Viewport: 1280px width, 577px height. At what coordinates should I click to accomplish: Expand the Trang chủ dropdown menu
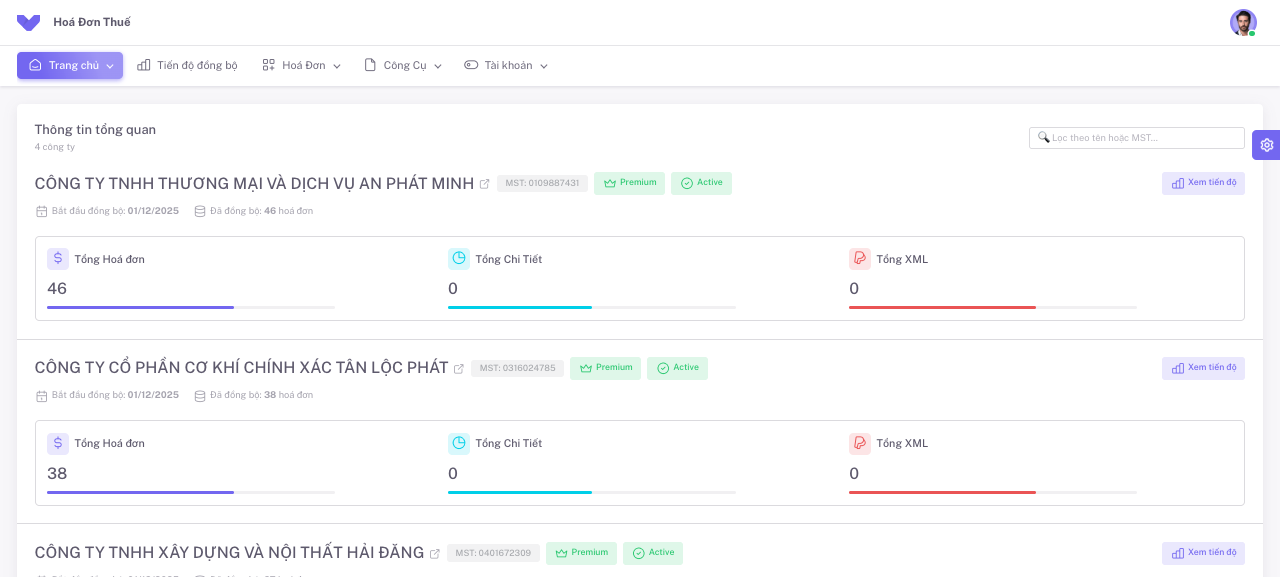click(70, 65)
